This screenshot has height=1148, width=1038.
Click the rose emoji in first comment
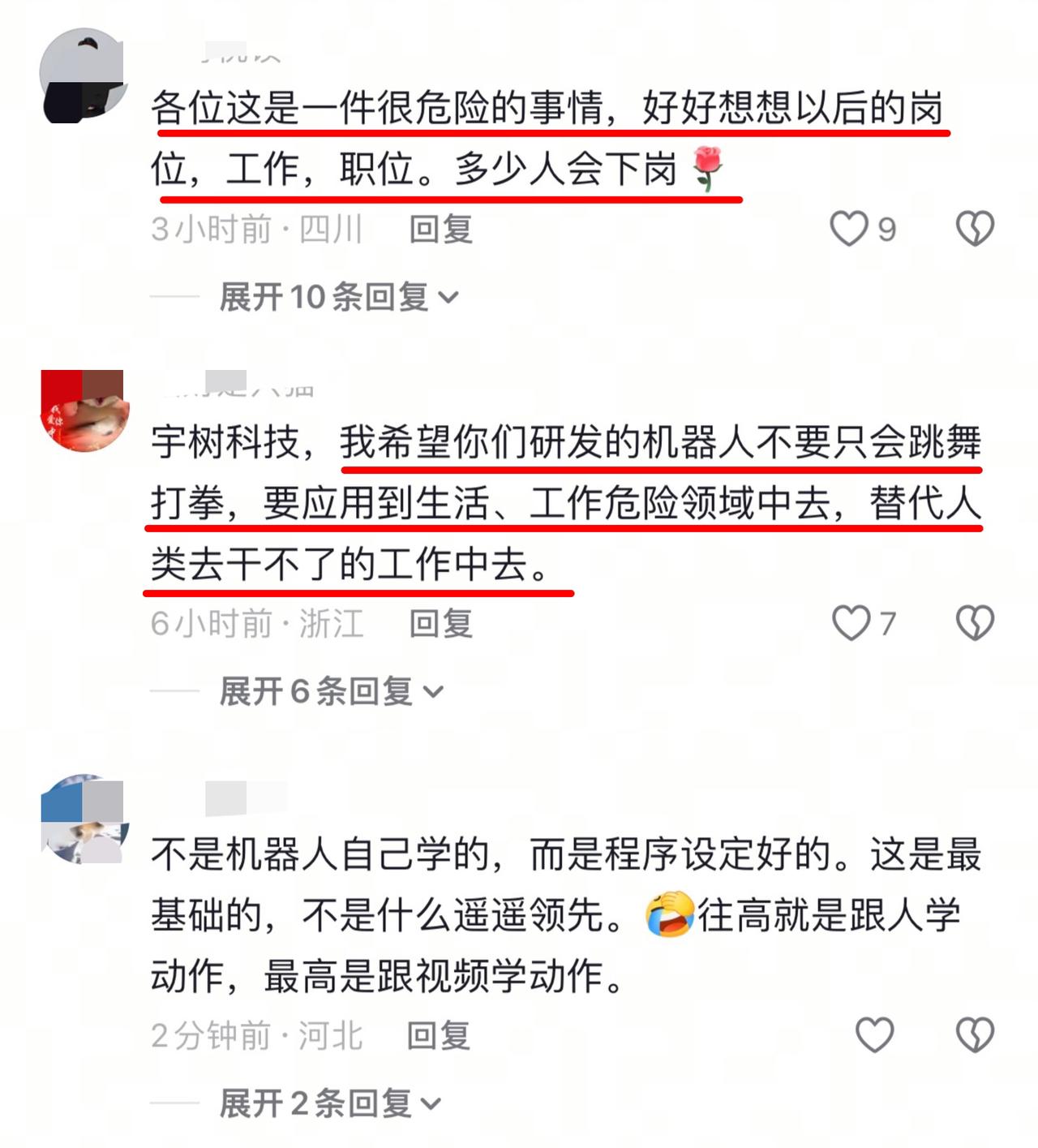(x=706, y=169)
